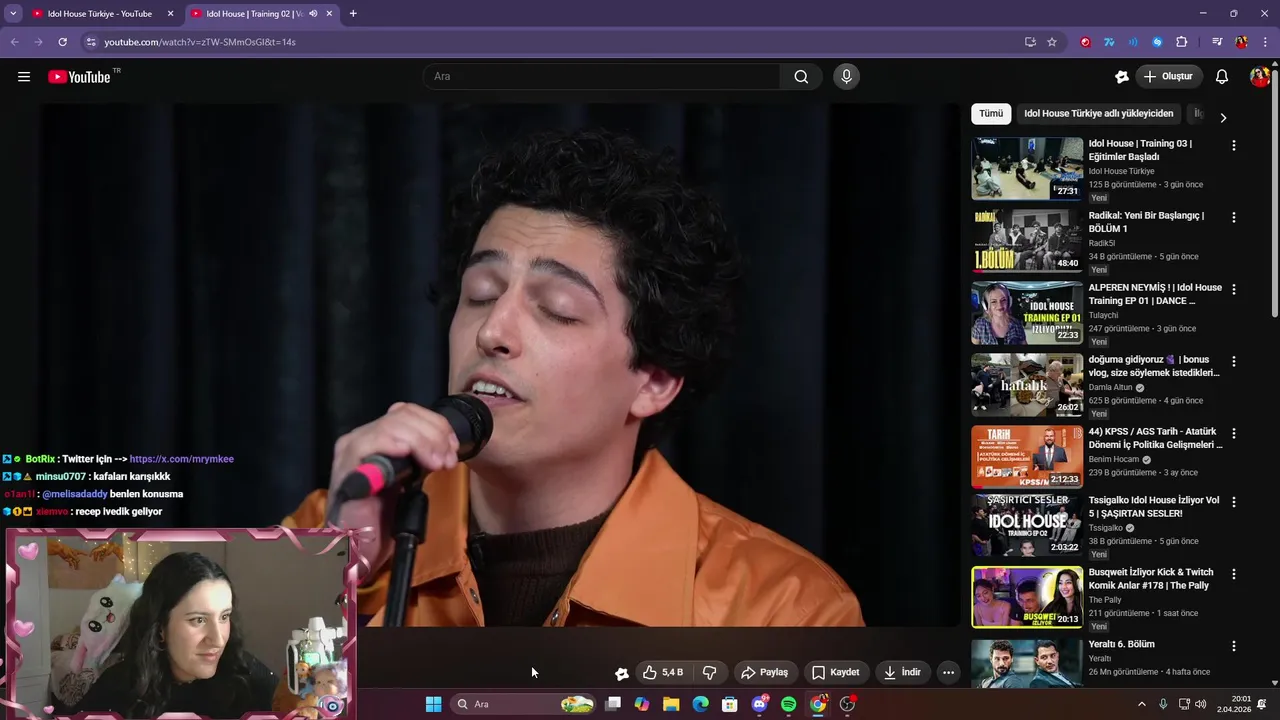
Task: Show hidden system tray icons
Action: [1141, 704]
